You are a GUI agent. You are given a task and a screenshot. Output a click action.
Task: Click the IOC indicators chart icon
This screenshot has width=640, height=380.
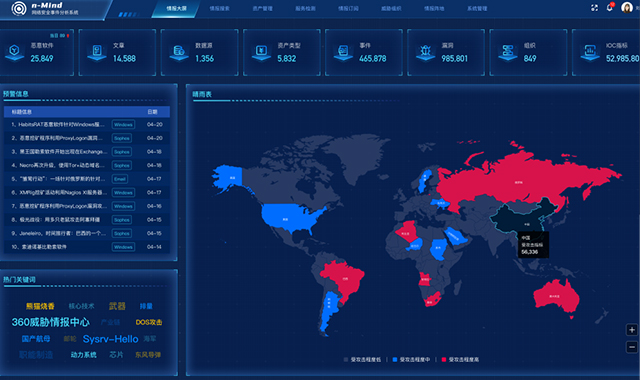(590, 52)
